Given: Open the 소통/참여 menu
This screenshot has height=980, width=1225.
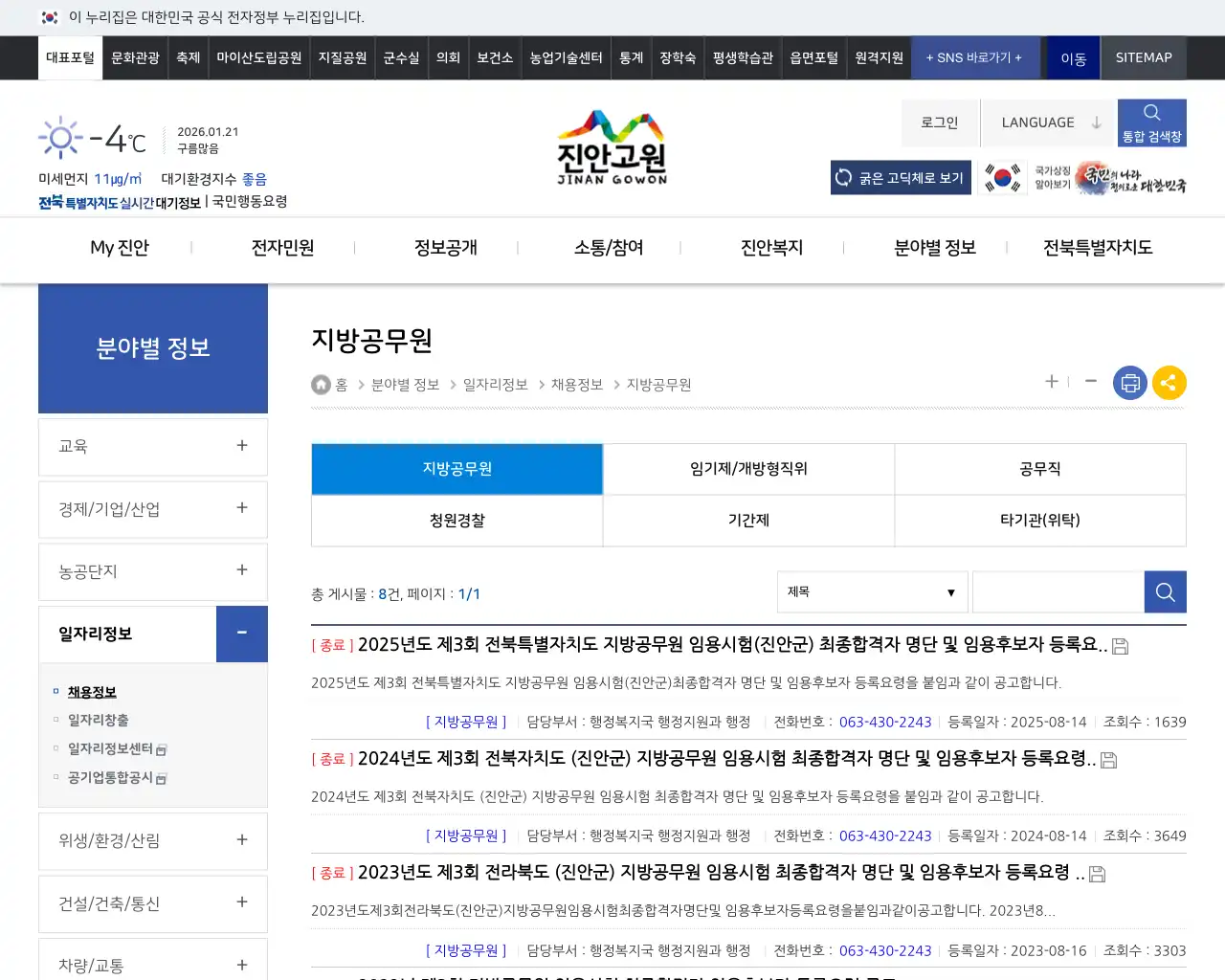Looking at the screenshot, I should tap(609, 247).
